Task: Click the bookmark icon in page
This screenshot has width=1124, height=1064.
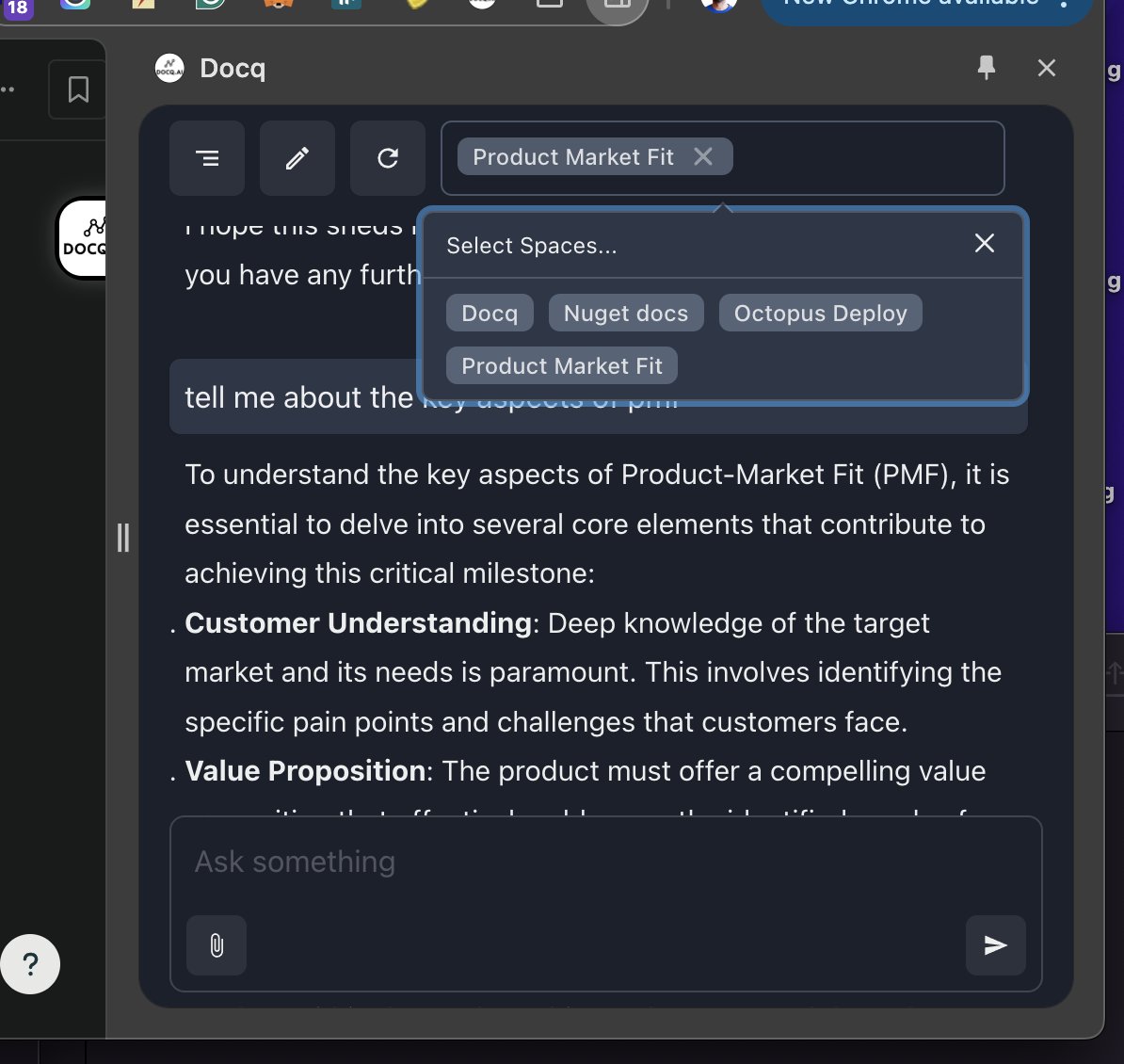Action: [78, 89]
